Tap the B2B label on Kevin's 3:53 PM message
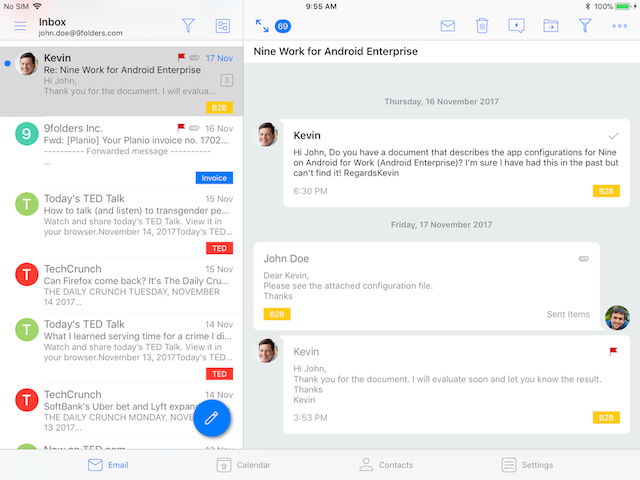This screenshot has width=640, height=480. (606, 418)
